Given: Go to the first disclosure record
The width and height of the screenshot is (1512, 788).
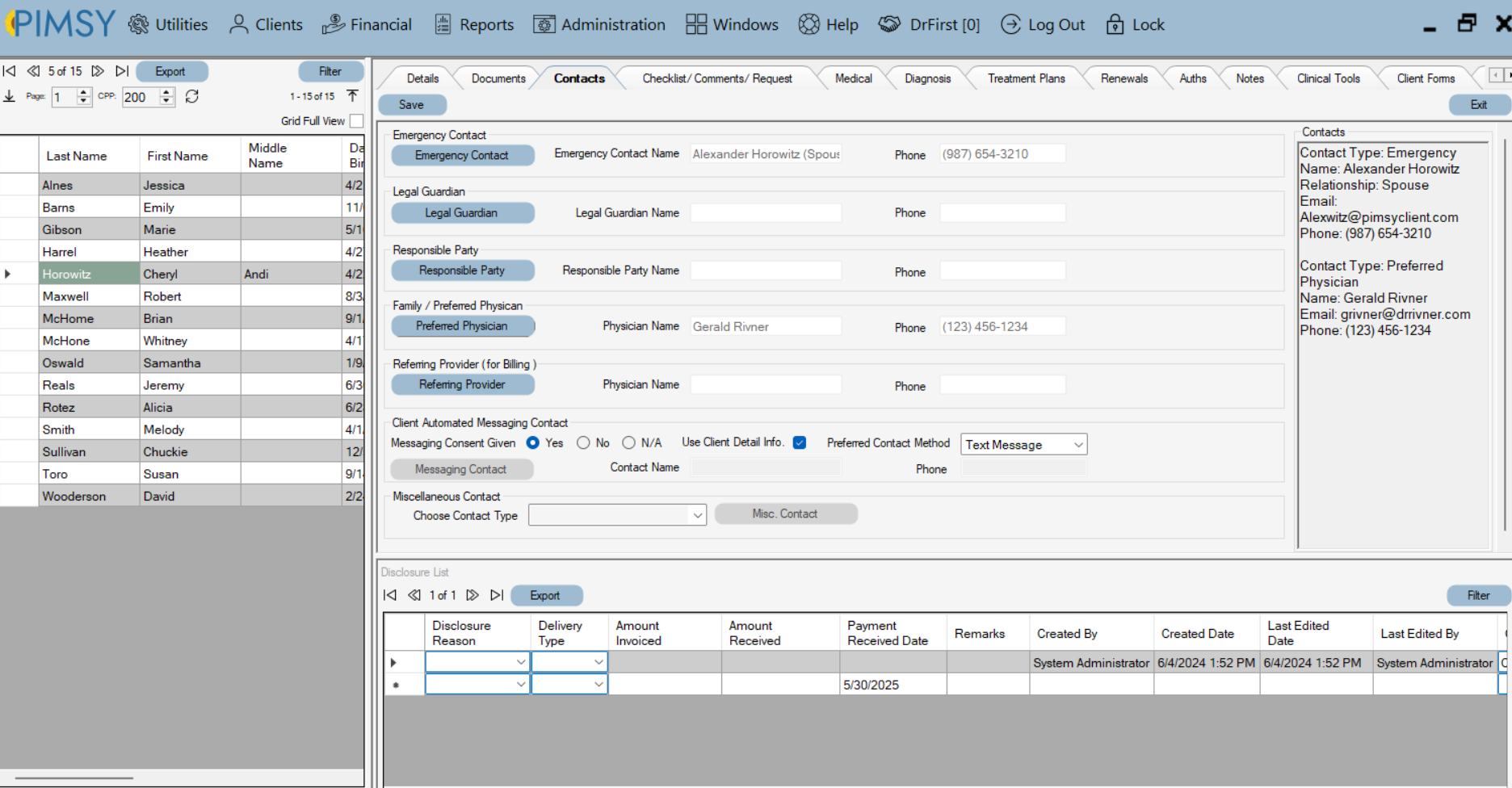Looking at the screenshot, I should (390, 595).
